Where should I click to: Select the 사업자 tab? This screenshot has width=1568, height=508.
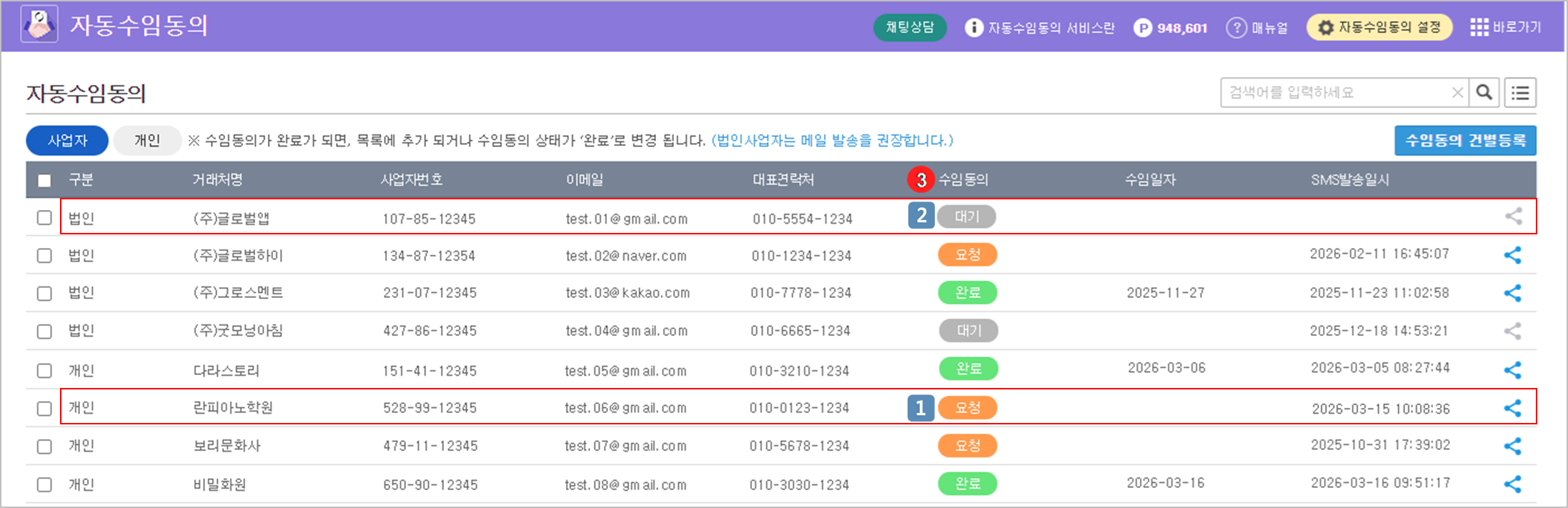click(x=67, y=140)
